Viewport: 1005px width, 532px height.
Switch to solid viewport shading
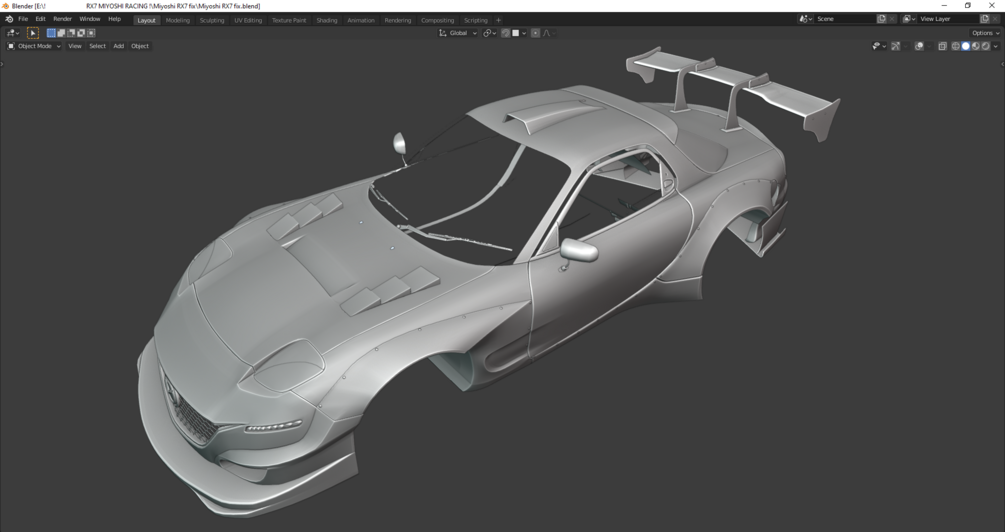click(x=966, y=46)
